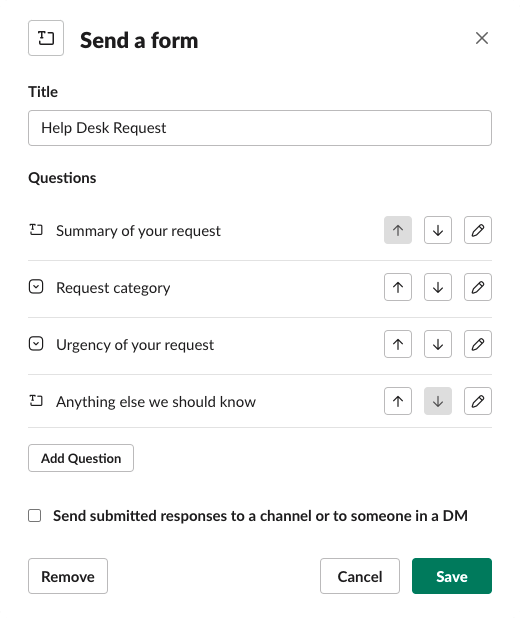This screenshot has width=520, height=618.
Task: Move 'Anything else we should know' down
Action: (x=438, y=401)
